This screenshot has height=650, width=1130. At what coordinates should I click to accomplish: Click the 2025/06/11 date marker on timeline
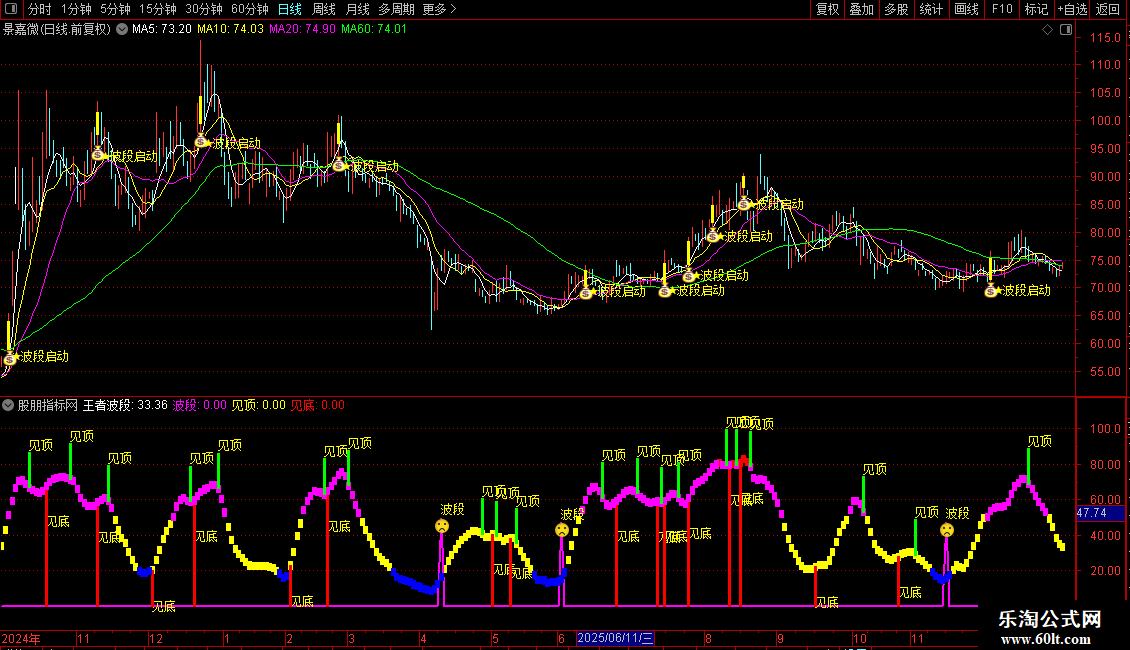(616, 638)
